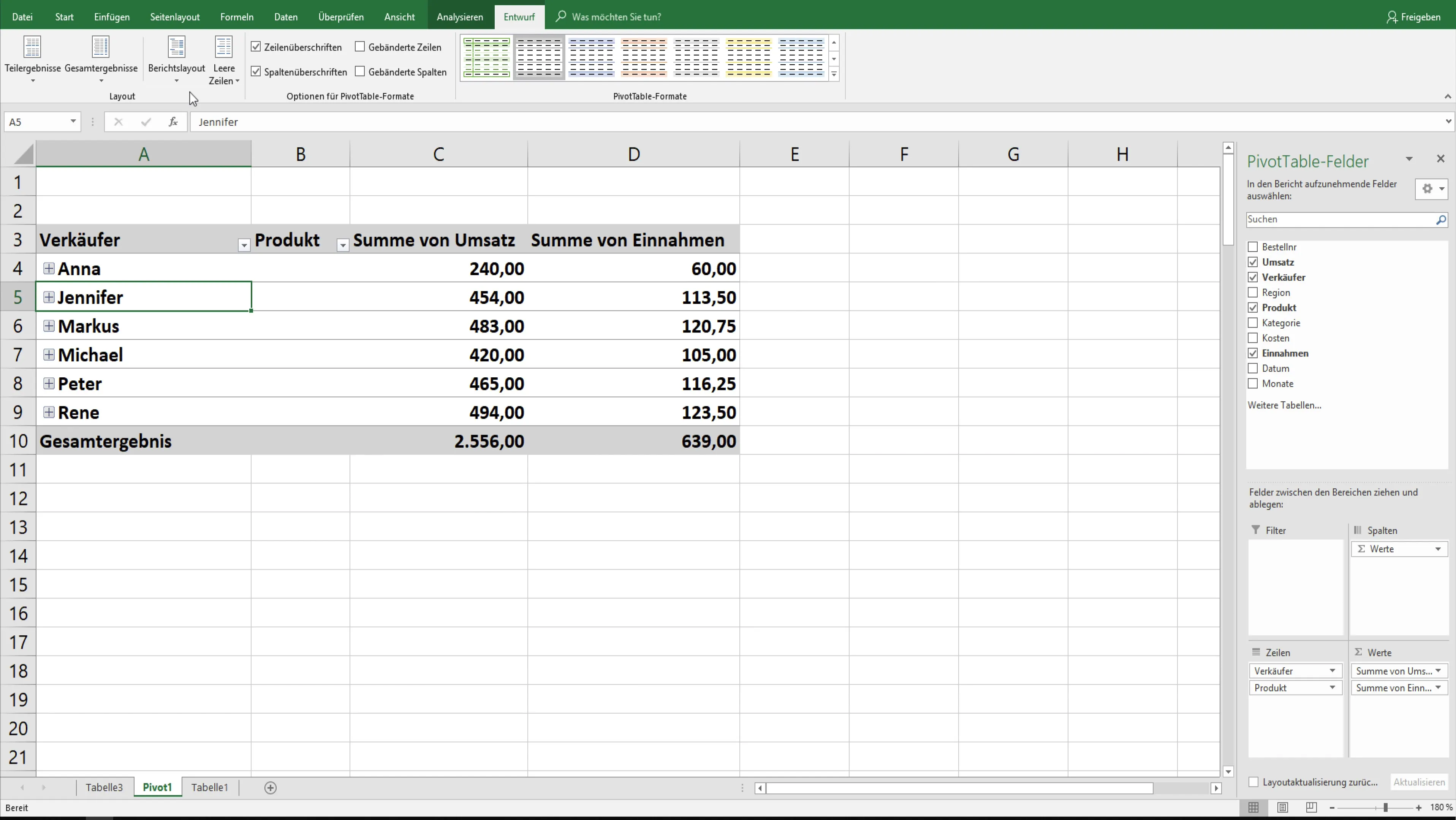Check the Region field
Viewport: 1456px width, 820px height.
tap(1252, 293)
